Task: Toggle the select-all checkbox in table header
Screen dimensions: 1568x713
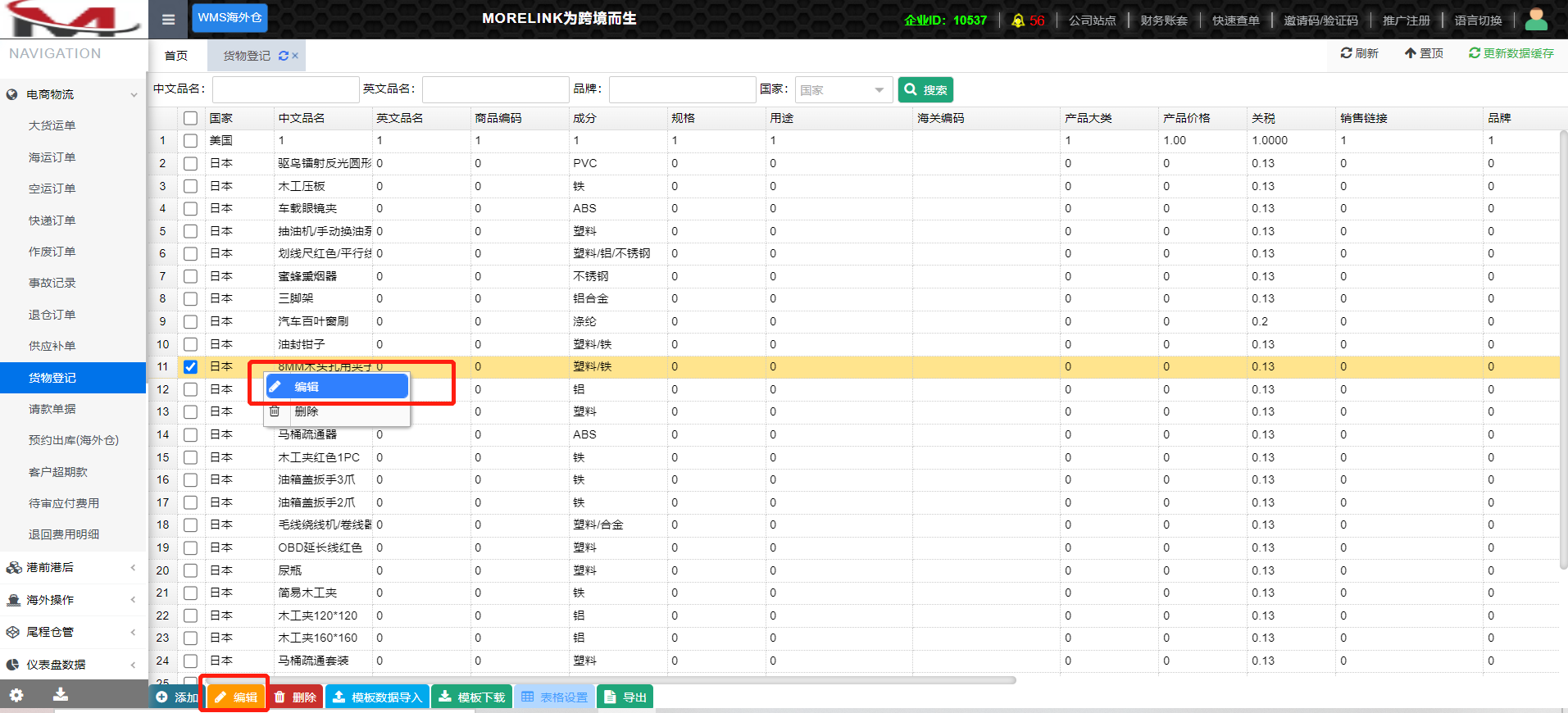Action: [x=190, y=118]
